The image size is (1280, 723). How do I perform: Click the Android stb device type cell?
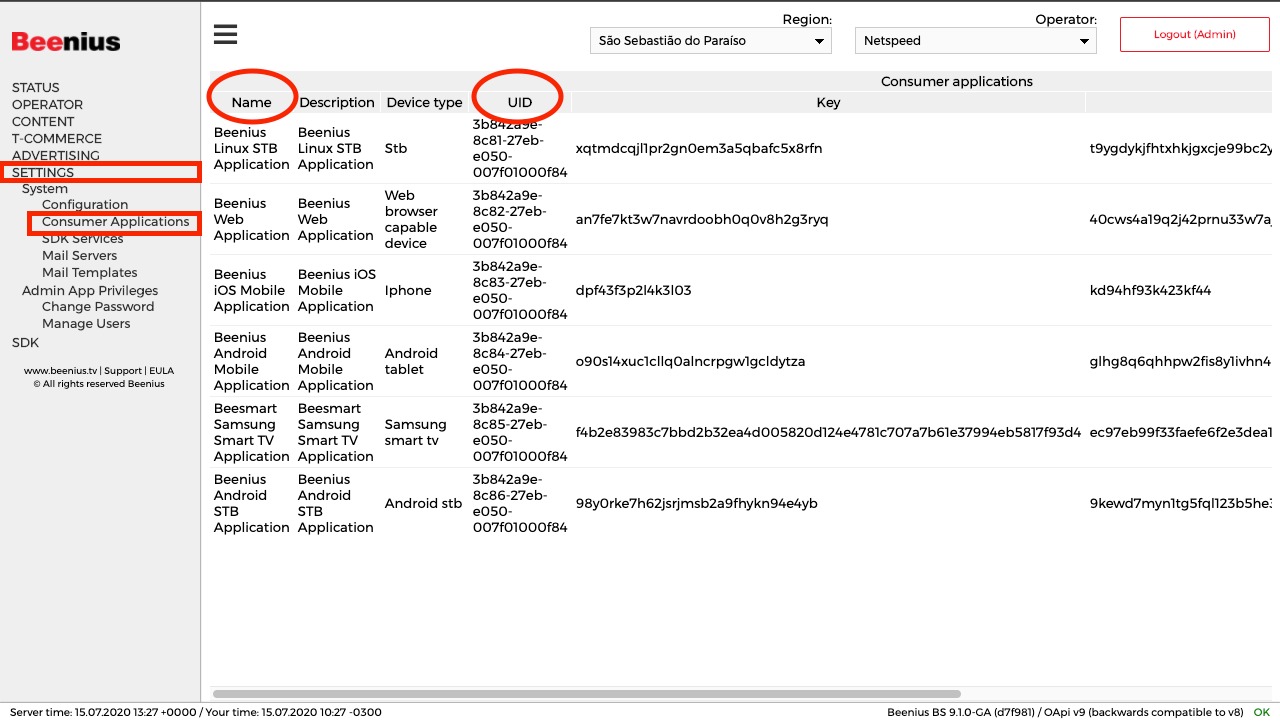(x=424, y=504)
